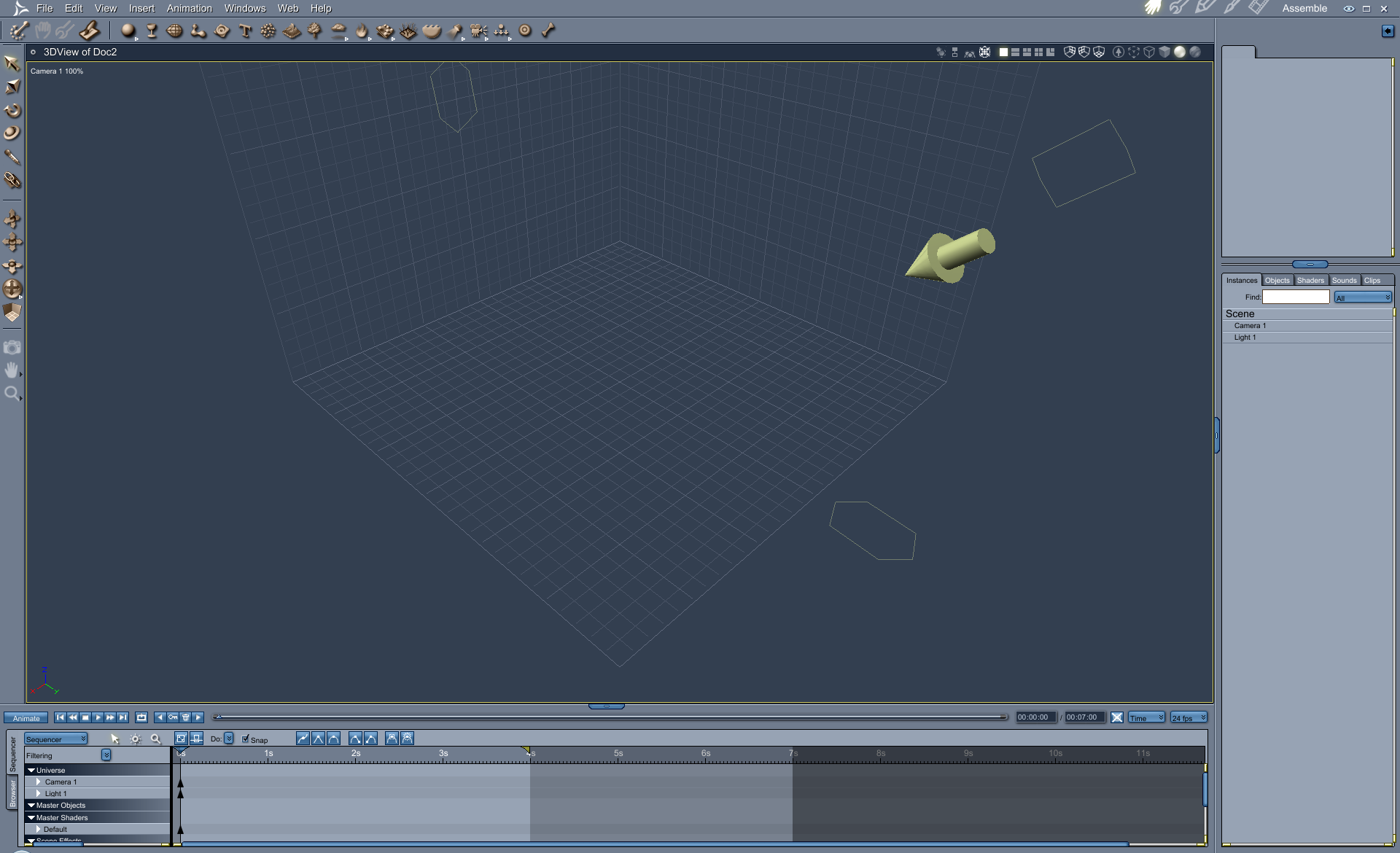Toggle shaded preview mode with white sphere icon
Image resolution: width=1400 pixels, height=853 pixels.
1181,52
